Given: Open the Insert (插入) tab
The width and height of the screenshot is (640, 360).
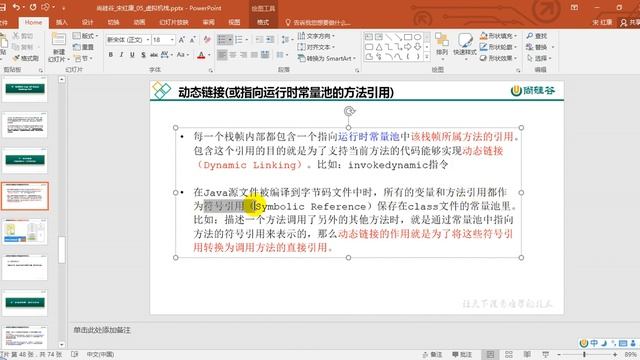Looking at the screenshot, I should (x=62, y=22).
